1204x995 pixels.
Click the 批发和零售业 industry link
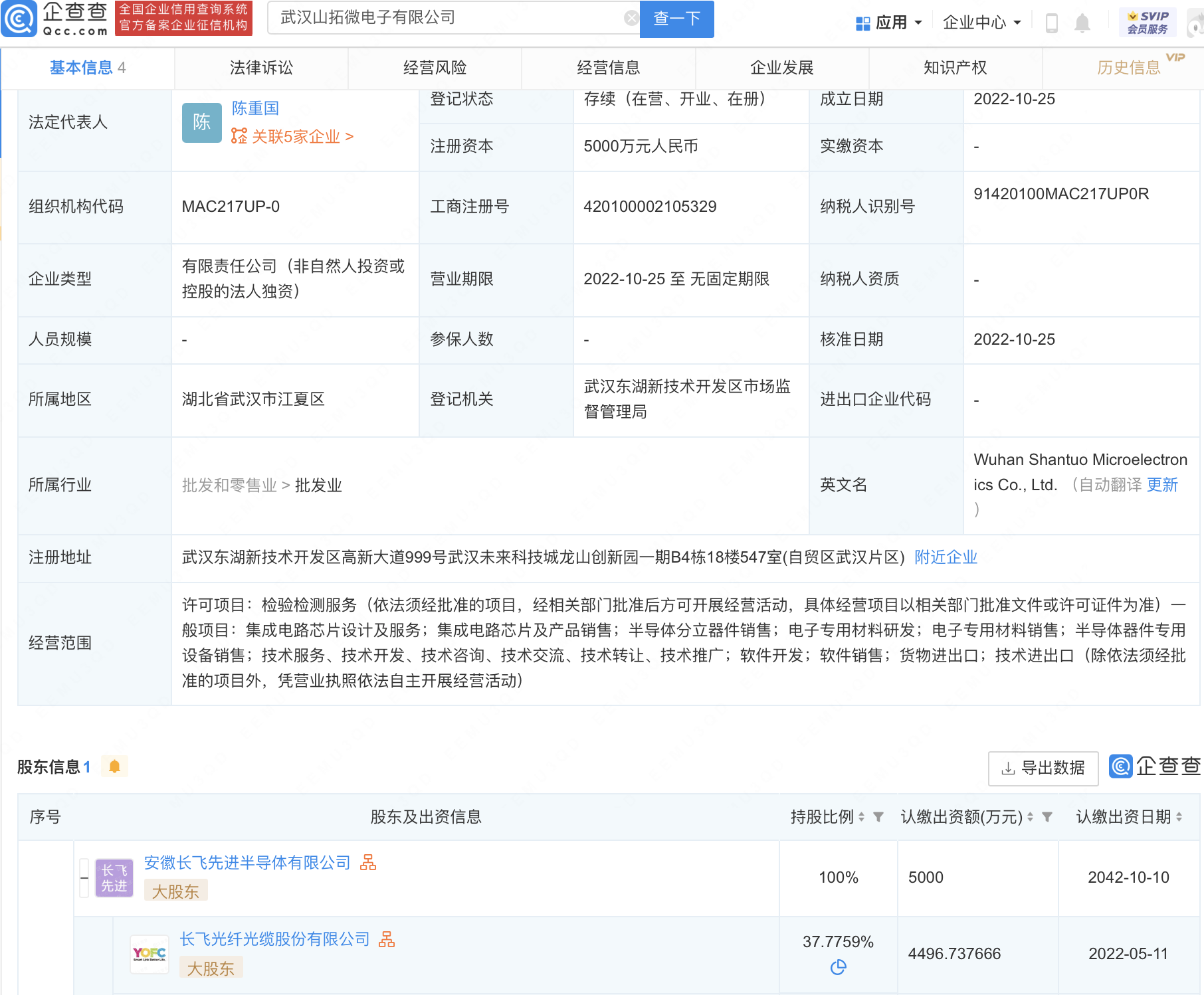pos(229,486)
